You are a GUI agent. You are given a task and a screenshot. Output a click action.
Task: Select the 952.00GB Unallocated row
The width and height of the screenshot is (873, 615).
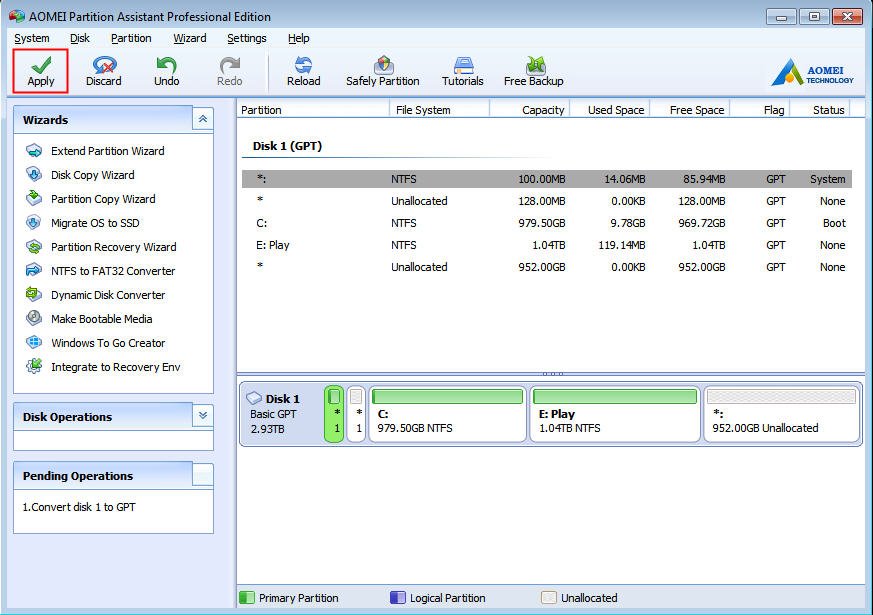pos(547,267)
